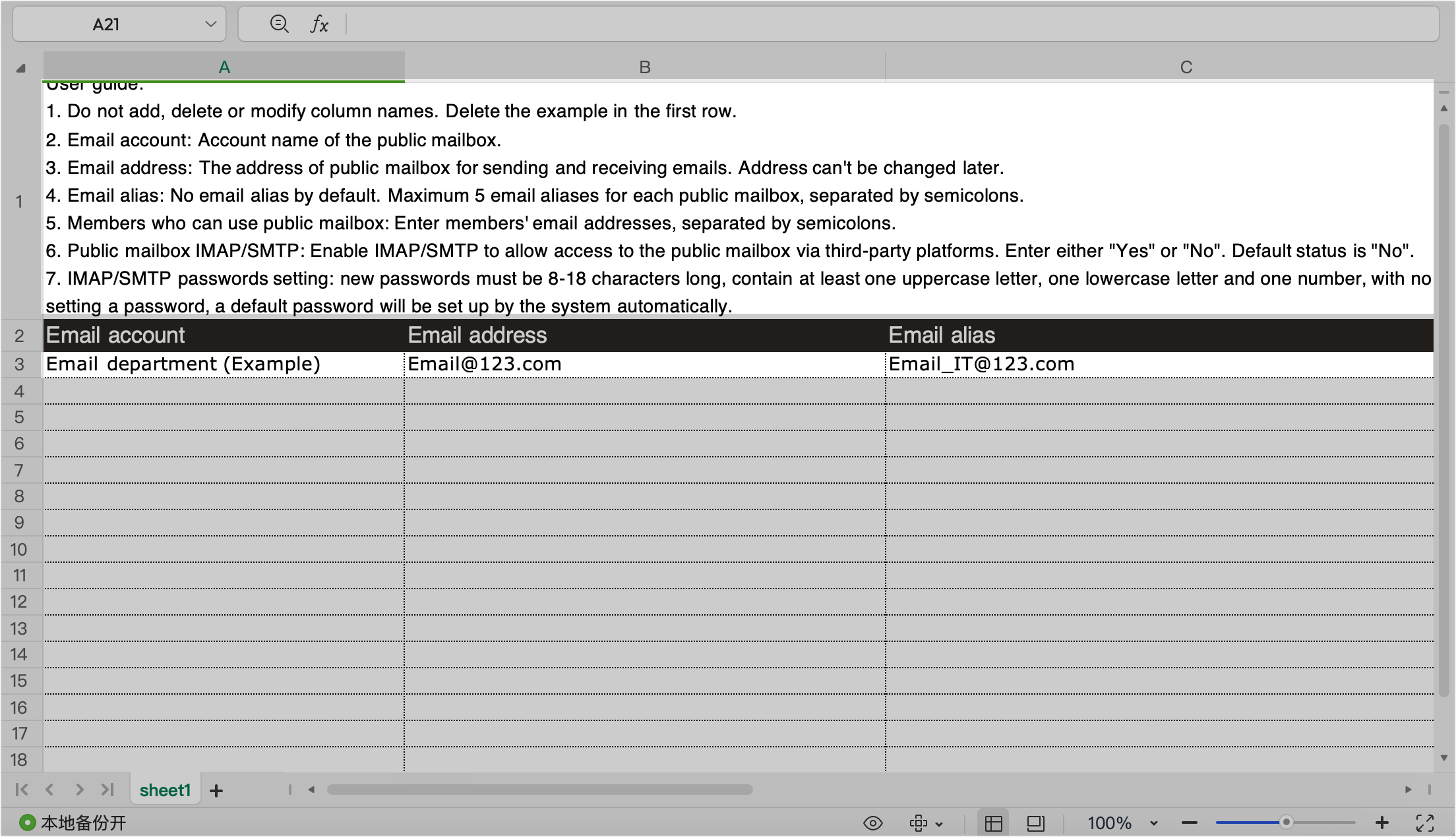Select the Normal view icon in status bar

(994, 823)
